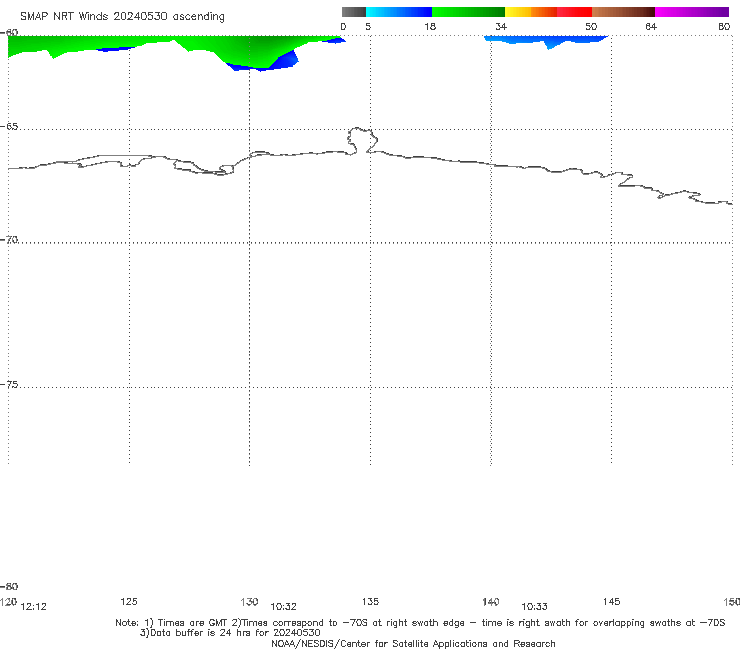Click the NOAA/NESDIS Center for Satellite Applications credit
This screenshot has width=740, height=650.
(x=413, y=643)
